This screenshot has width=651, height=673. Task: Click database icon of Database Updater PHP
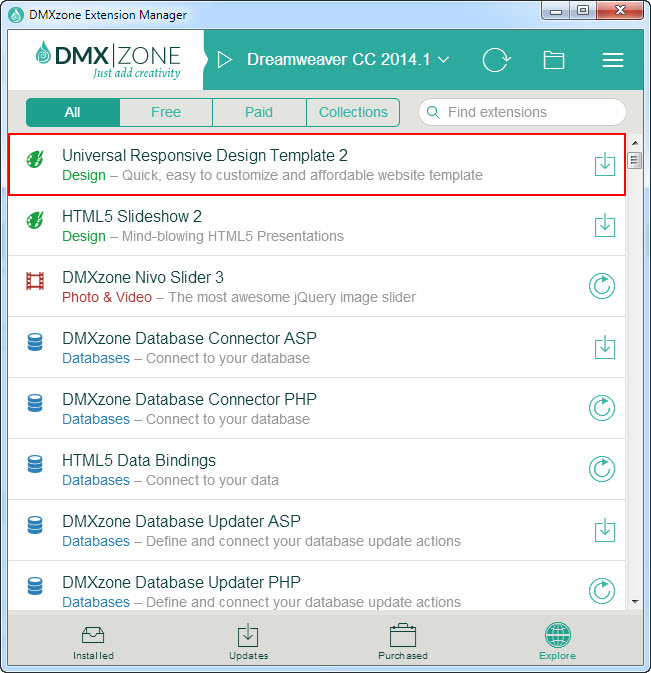click(35, 586)
